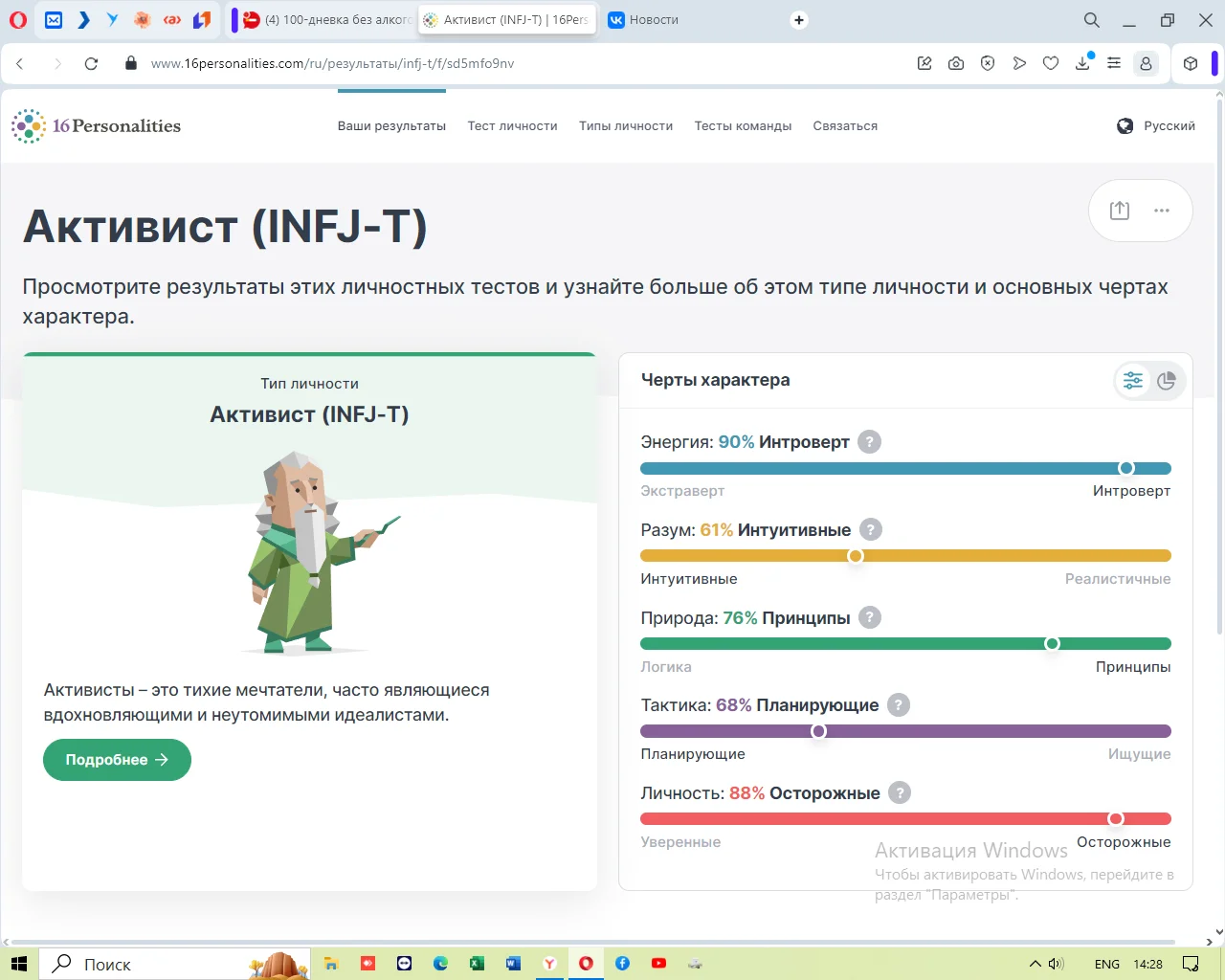Click help icon next to Энергия Интроверт

[x=869, y=442]
